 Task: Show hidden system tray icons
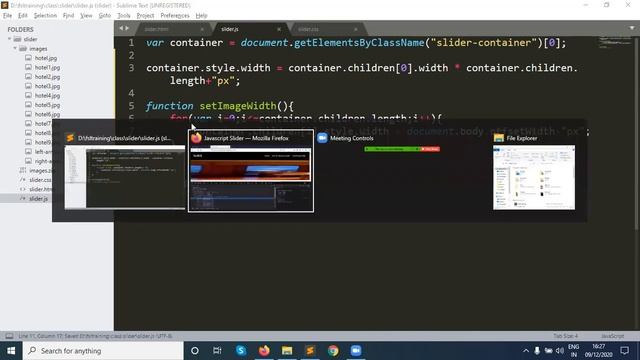(x=526, y=351)
